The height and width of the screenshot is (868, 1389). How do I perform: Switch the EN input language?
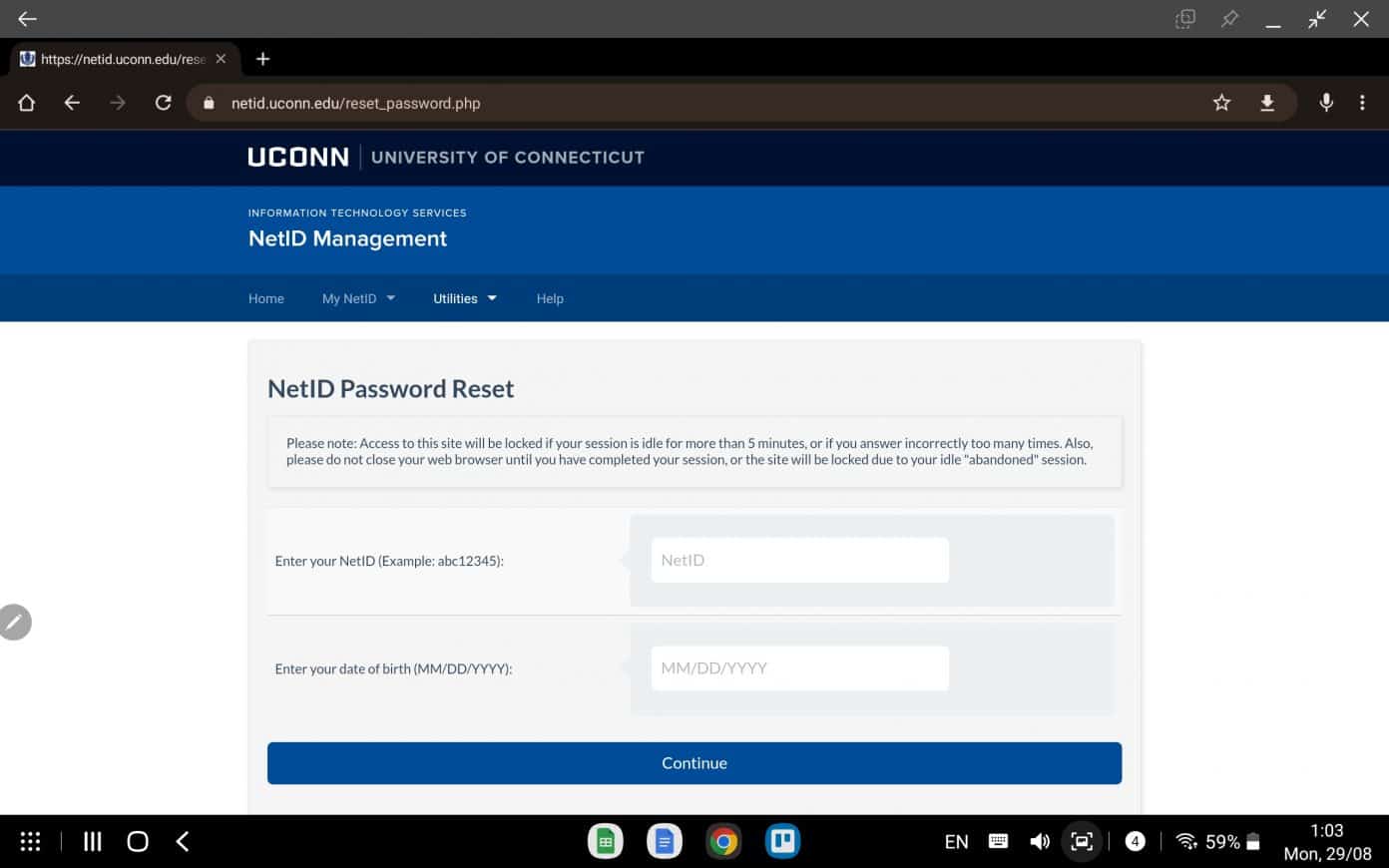(955, 841)
